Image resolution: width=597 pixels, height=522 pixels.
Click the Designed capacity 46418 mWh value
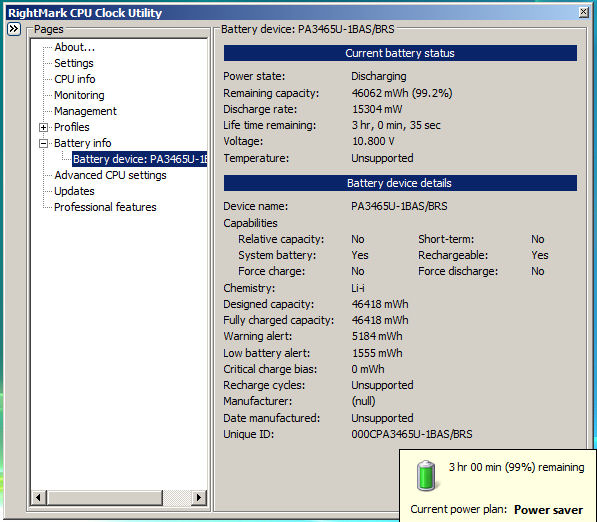tap(380, 304)
